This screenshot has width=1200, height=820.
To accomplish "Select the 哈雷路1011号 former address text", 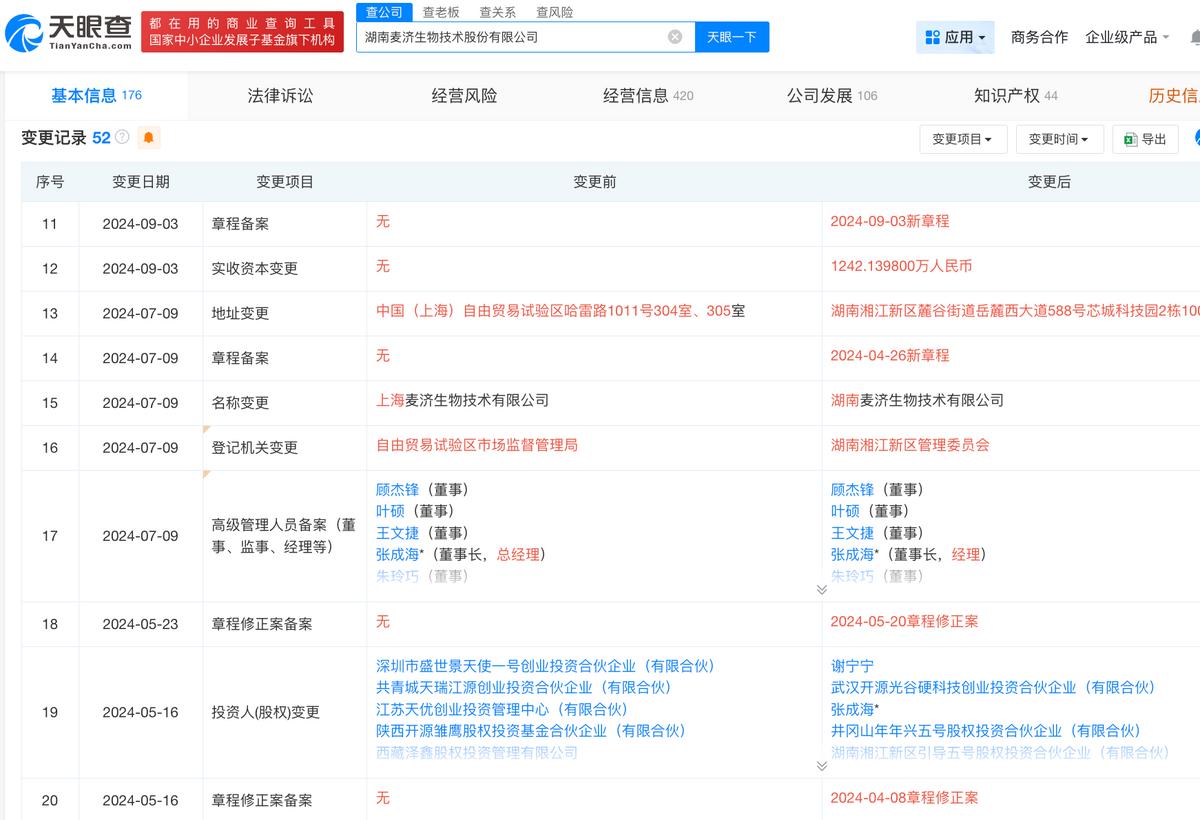I will point(560,311).
